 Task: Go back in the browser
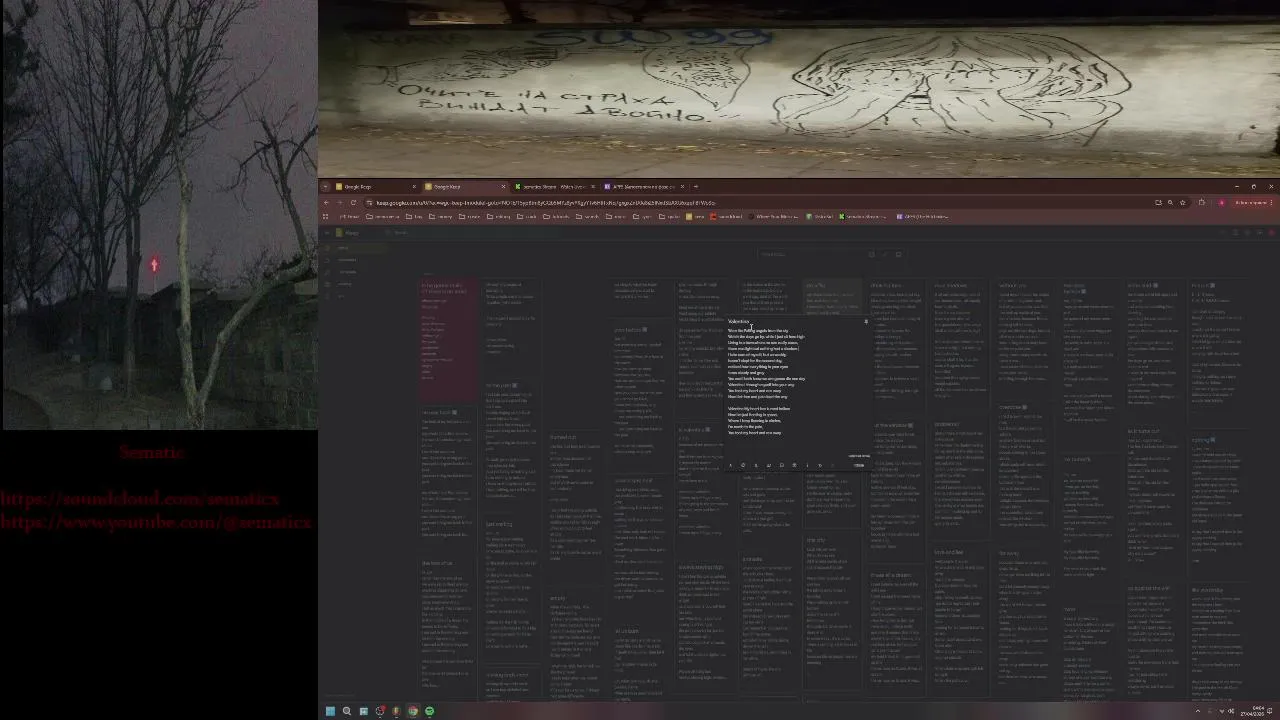(326, 203)
